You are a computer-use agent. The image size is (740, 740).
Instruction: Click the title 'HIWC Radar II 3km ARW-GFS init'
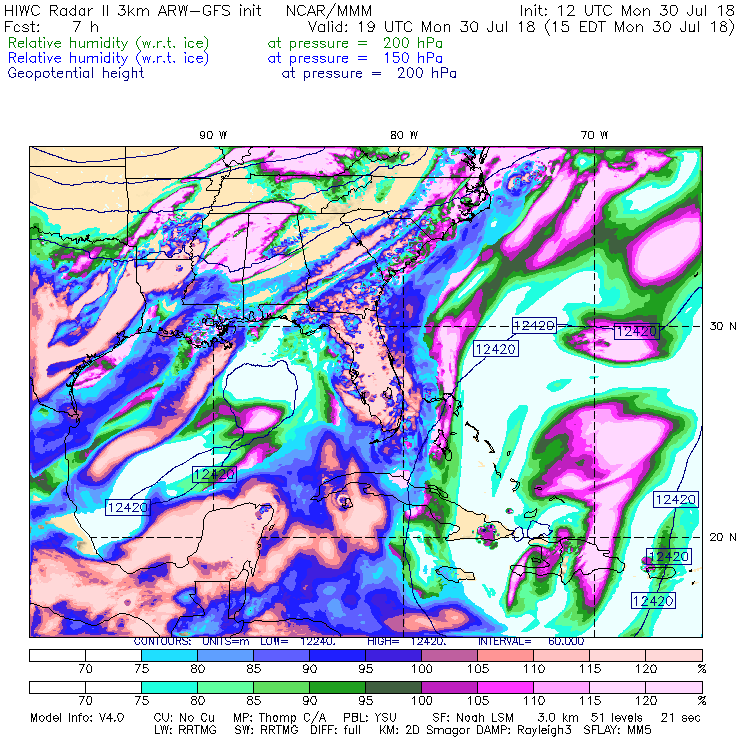point(133,11)
